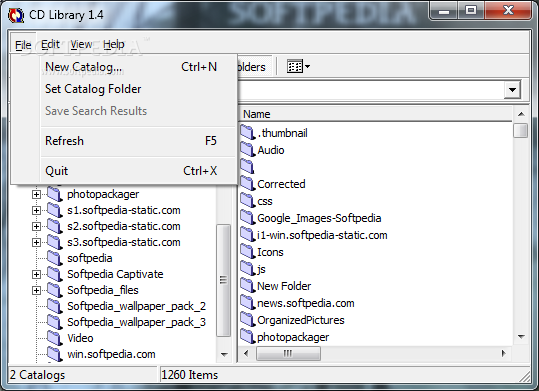Viewport: 539px width, 391px height.
Task: Expand the s2.softpedia-static.com tree node
Action: (x=36, y=226)
